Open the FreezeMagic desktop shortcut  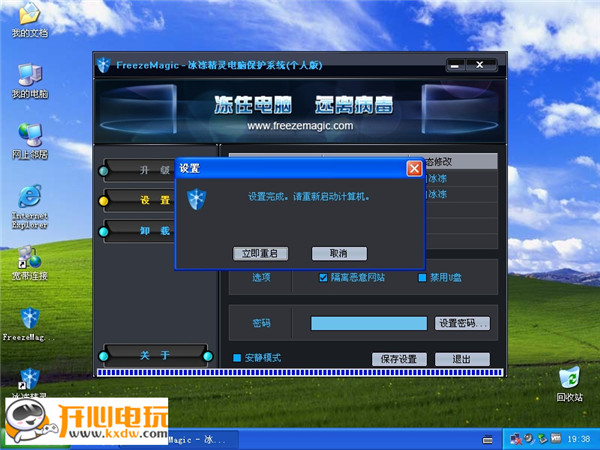click(30, 320)
